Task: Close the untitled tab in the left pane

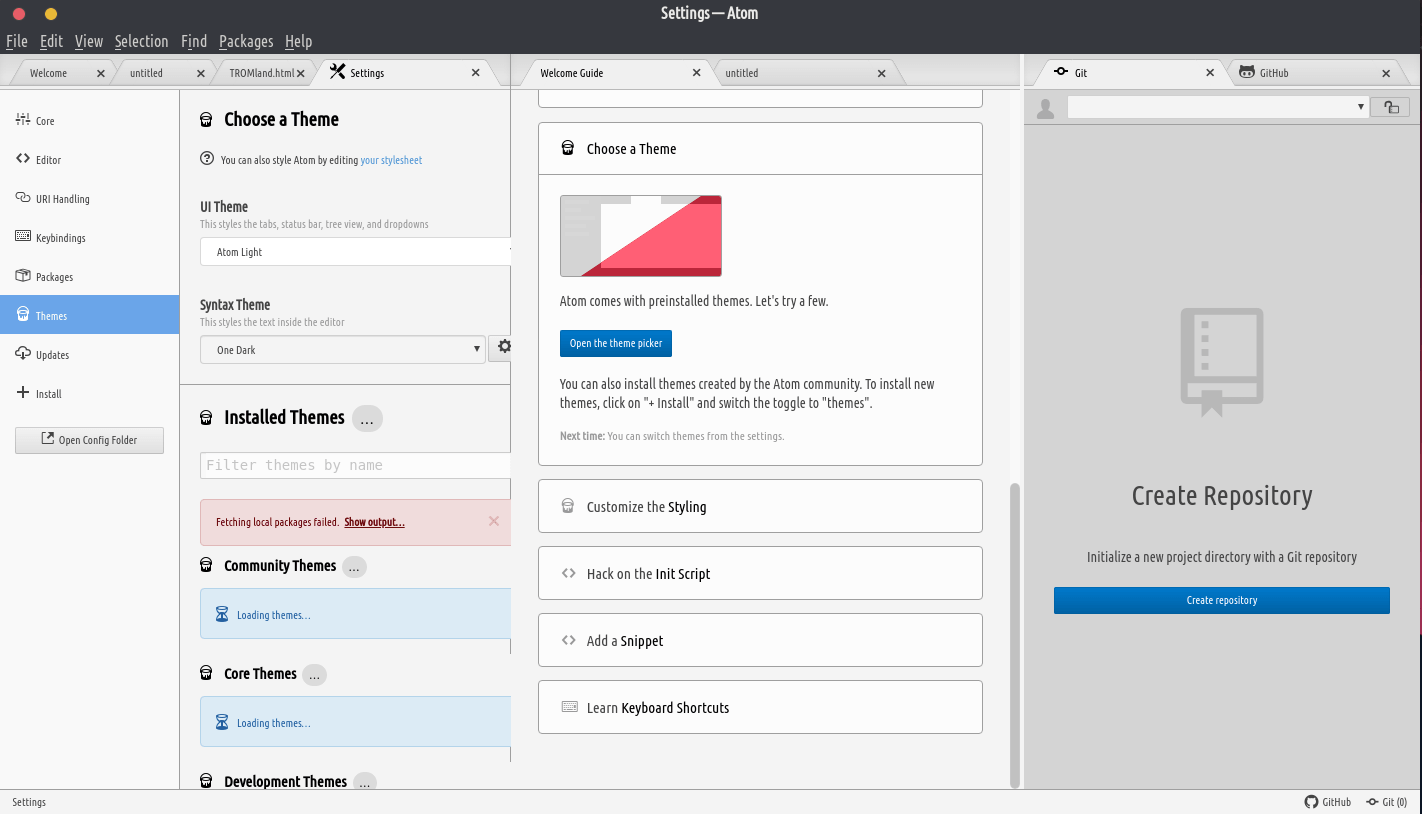Action: [x=201, y=73]
